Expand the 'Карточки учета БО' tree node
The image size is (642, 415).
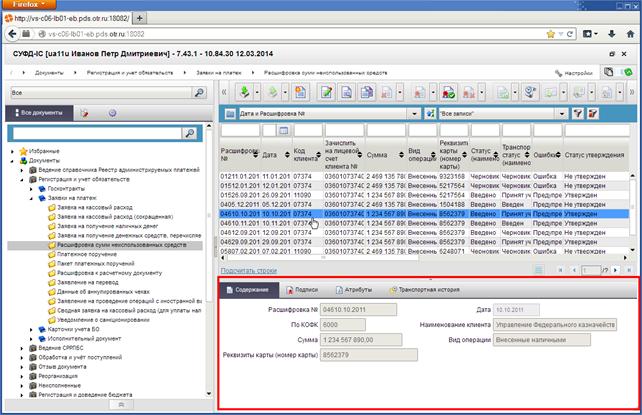click(x=31, y=329)
